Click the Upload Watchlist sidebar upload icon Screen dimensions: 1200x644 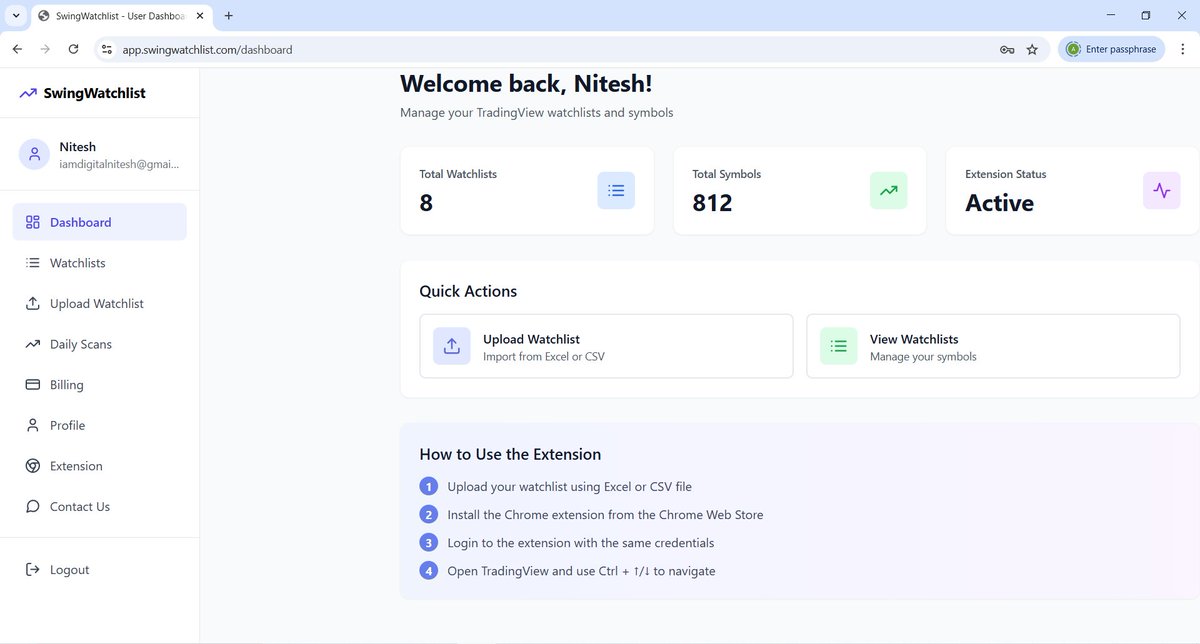(x=33, y=303)
